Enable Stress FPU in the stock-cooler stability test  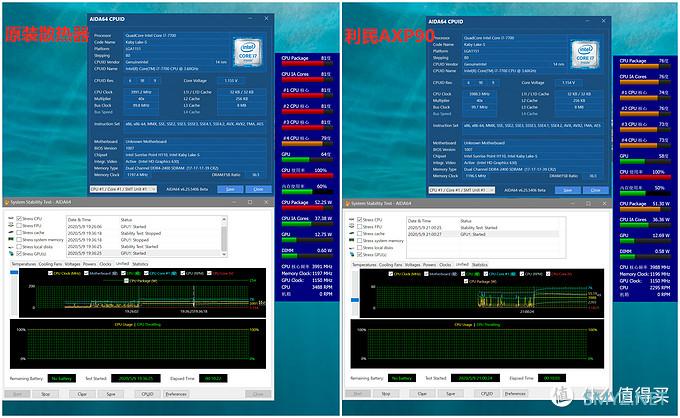tap(19, 225)
